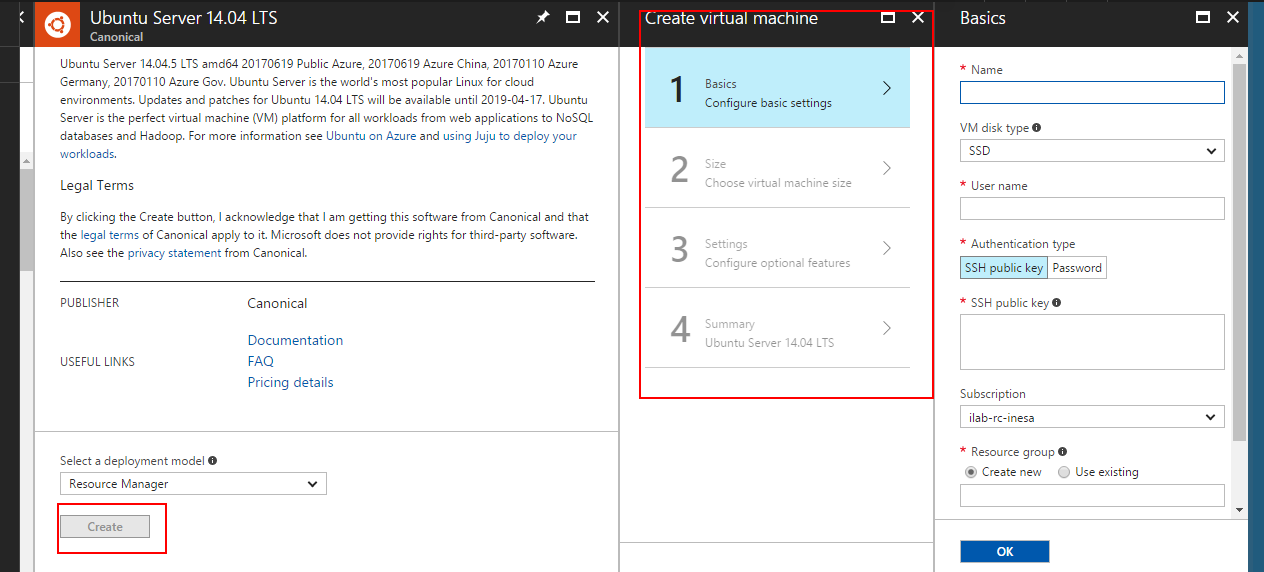Pin the Ubuntu Server blade

pyautogui.click(x=543, y=17)
